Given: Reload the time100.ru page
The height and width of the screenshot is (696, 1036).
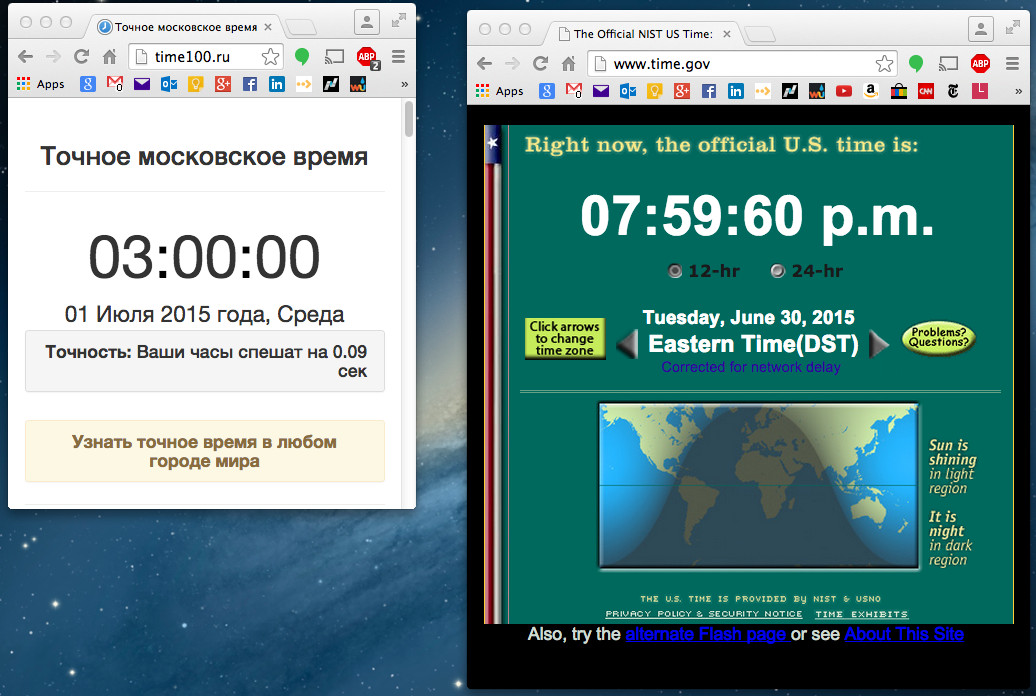Looking at the screenshot, I should 82,57.
